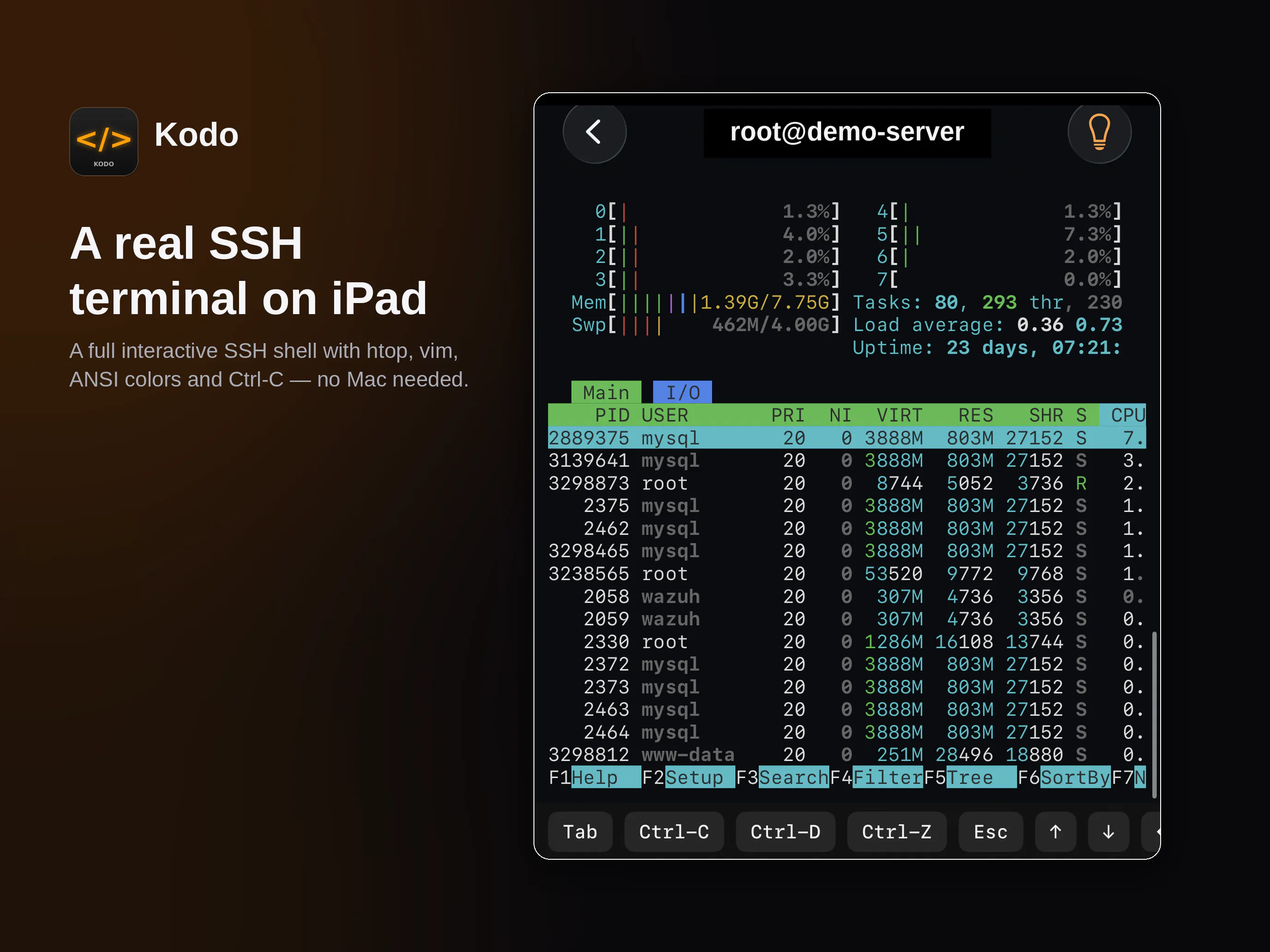The height and width of the screenshot is (952, 1270).
Task: Tap the lightbulb hints button
Action: coord(1099,132)
